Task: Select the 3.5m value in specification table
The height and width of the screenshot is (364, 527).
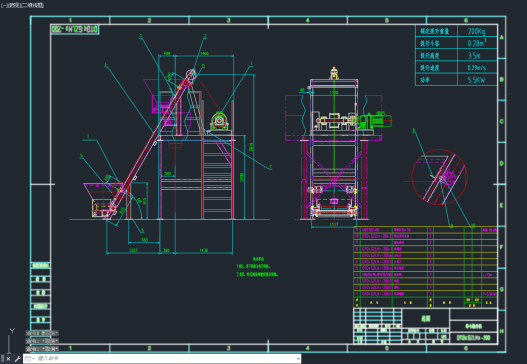Action: click(474, 55)
